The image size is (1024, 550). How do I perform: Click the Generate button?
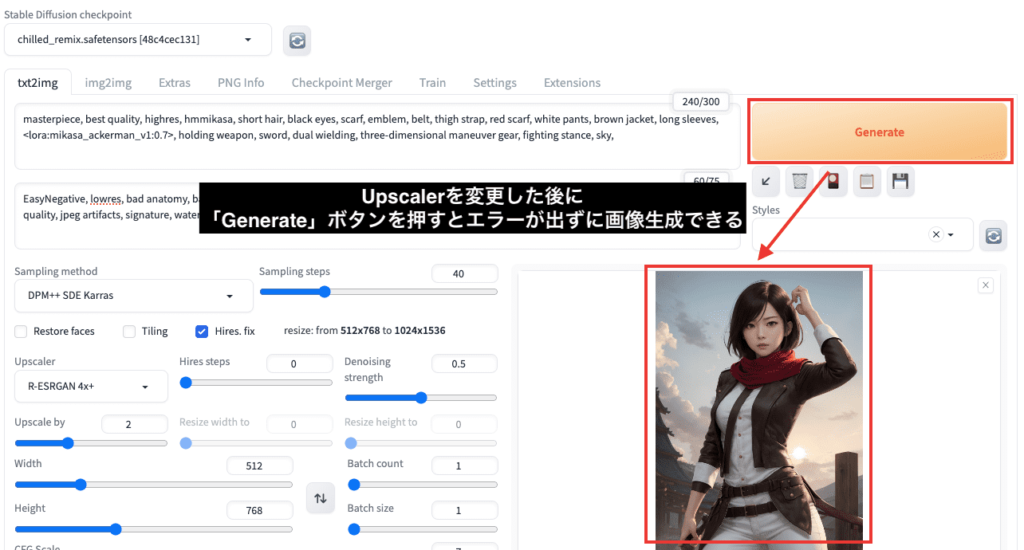pos(879,132)
